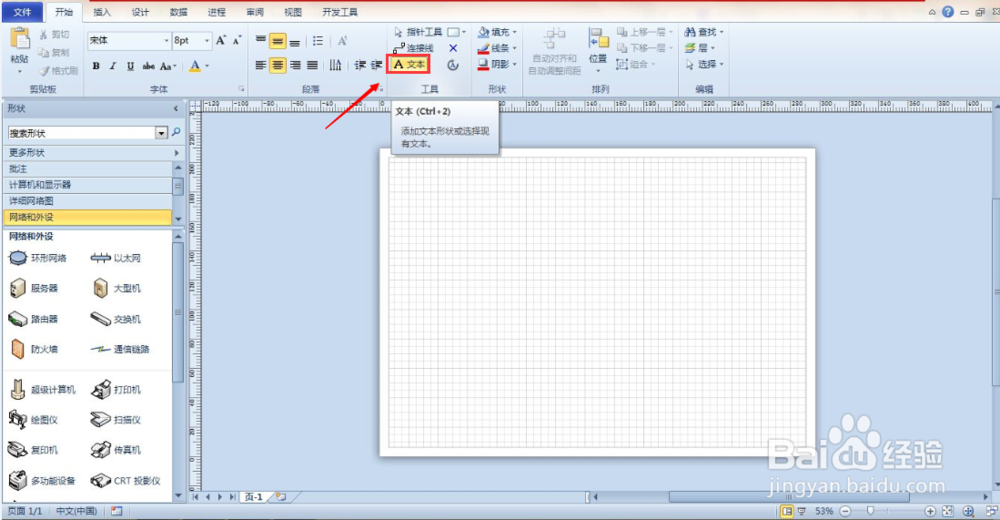Click the Copy (复制) button
The image size is (1000, 520).
click(54, 52)
